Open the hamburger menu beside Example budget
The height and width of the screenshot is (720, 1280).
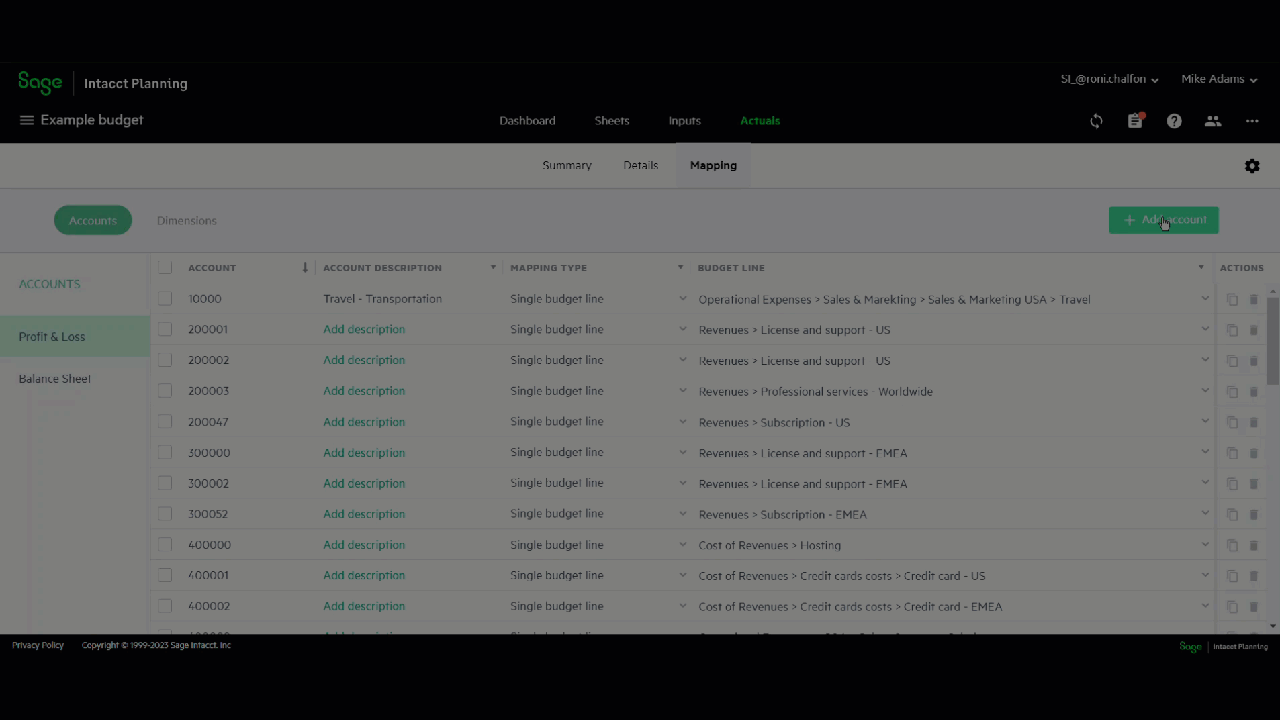(27, 120)
